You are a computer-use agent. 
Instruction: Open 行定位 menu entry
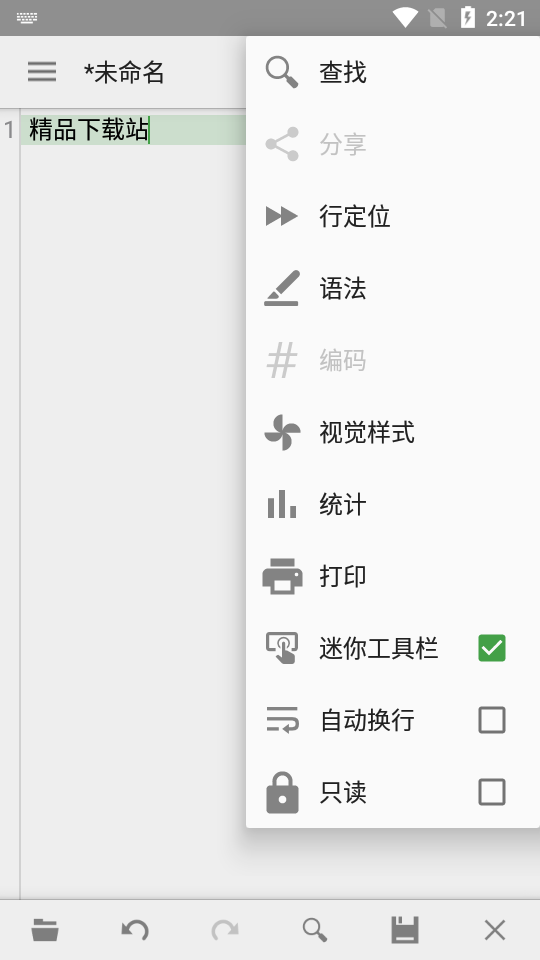(x=392, y=216)
